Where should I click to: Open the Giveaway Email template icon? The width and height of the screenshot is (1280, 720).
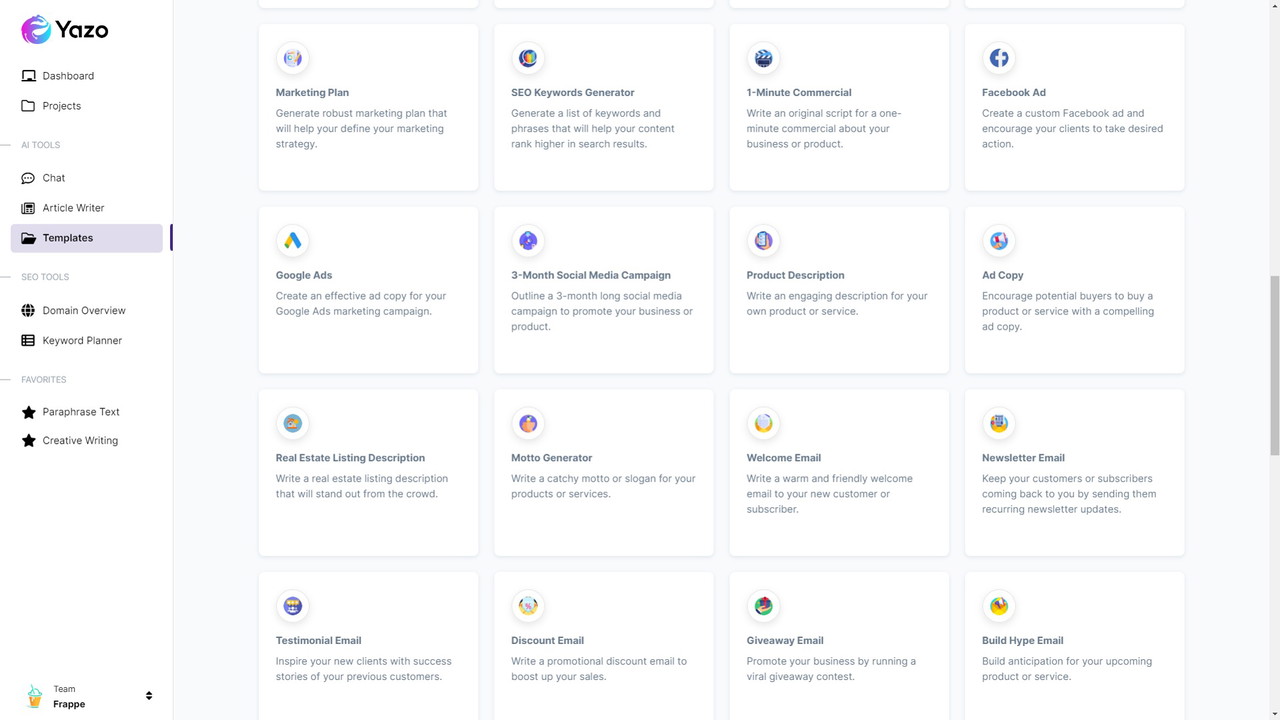(x=763, y=605)
